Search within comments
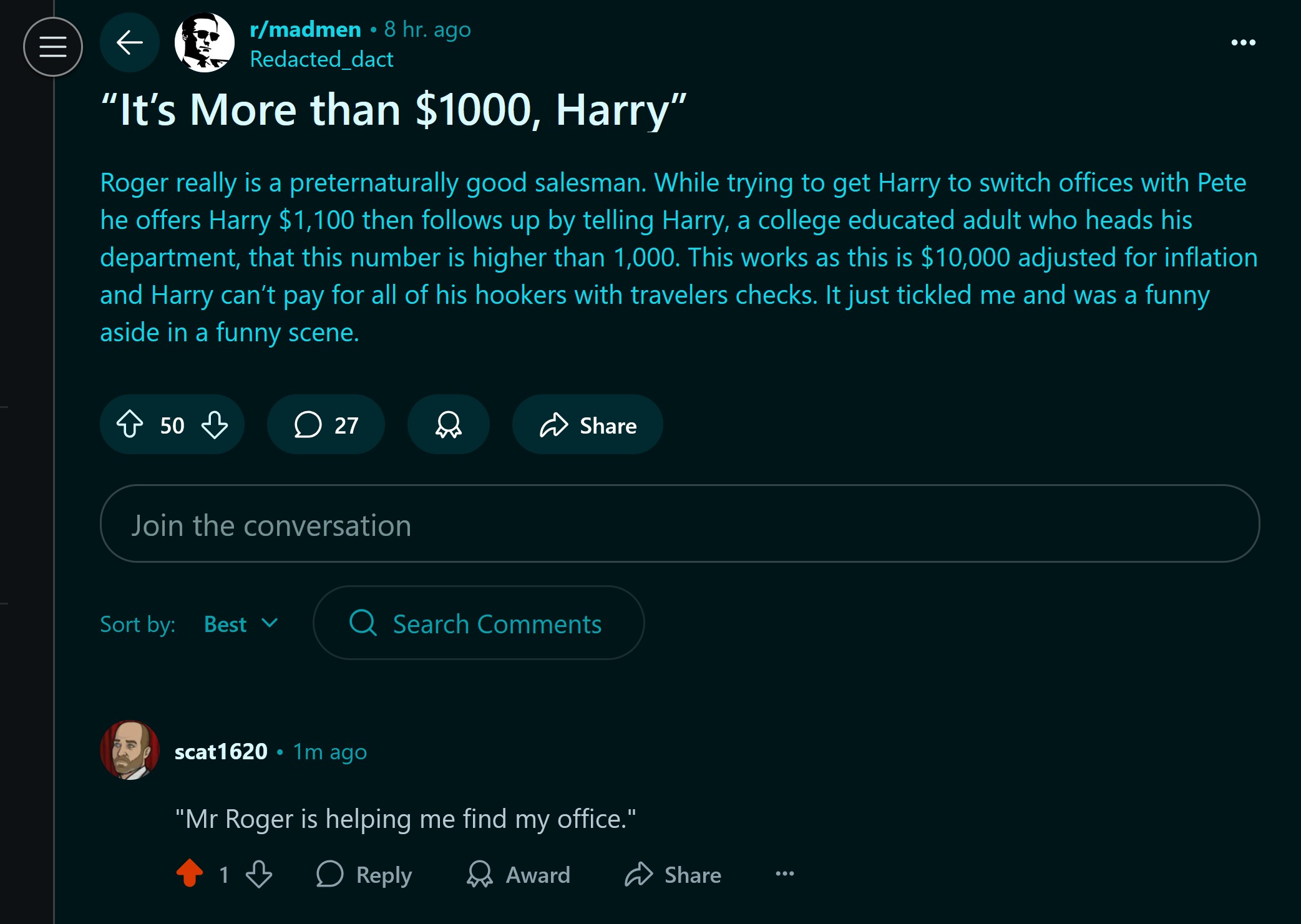1301x924 pixels. point(479,623)
